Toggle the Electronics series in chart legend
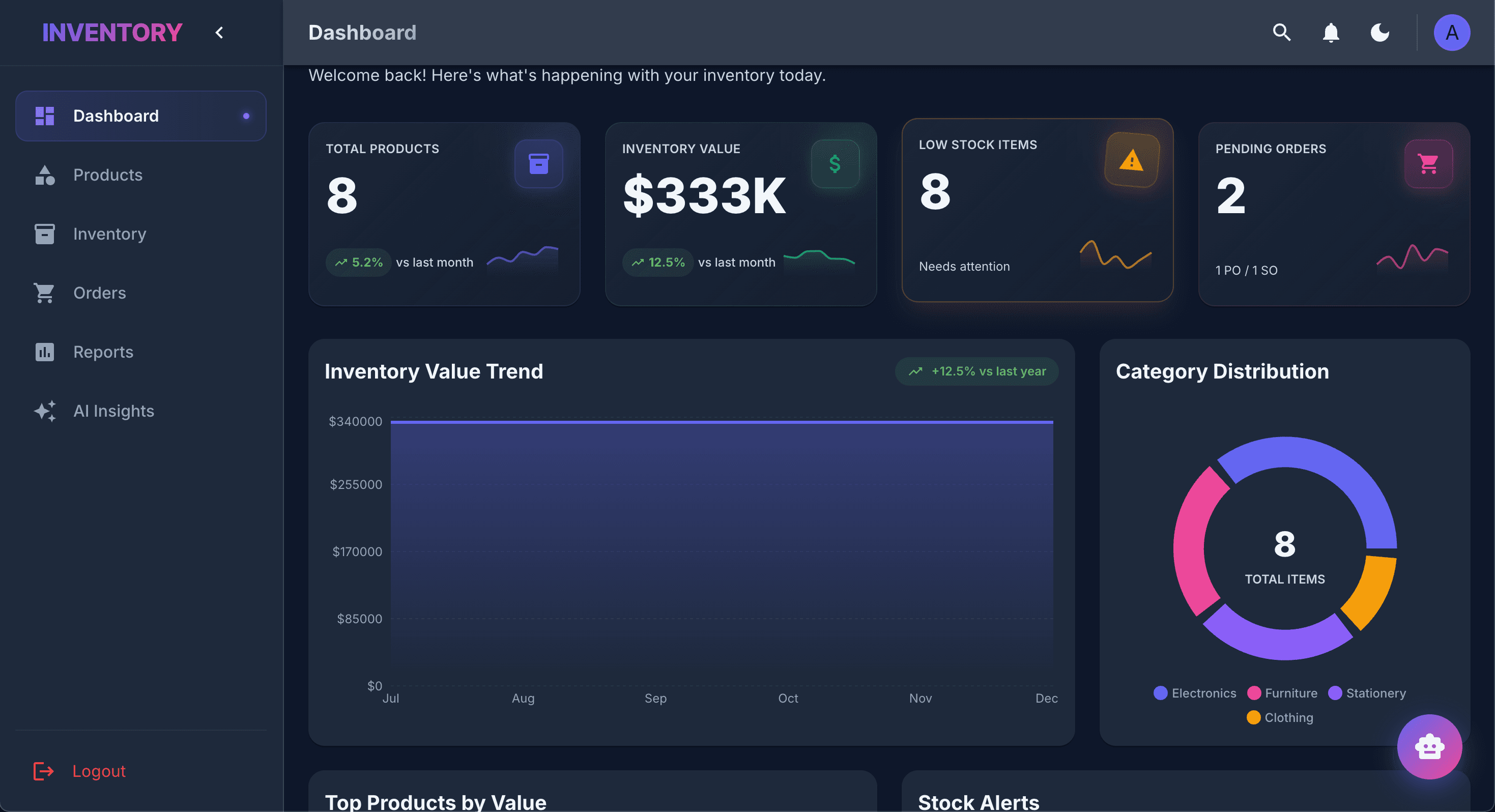 point(1194,692)
